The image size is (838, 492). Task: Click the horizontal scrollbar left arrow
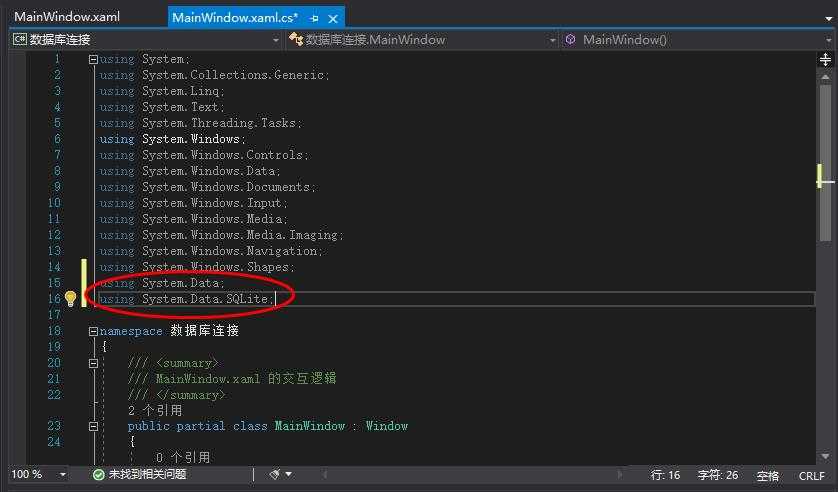[x=324, y=474]
